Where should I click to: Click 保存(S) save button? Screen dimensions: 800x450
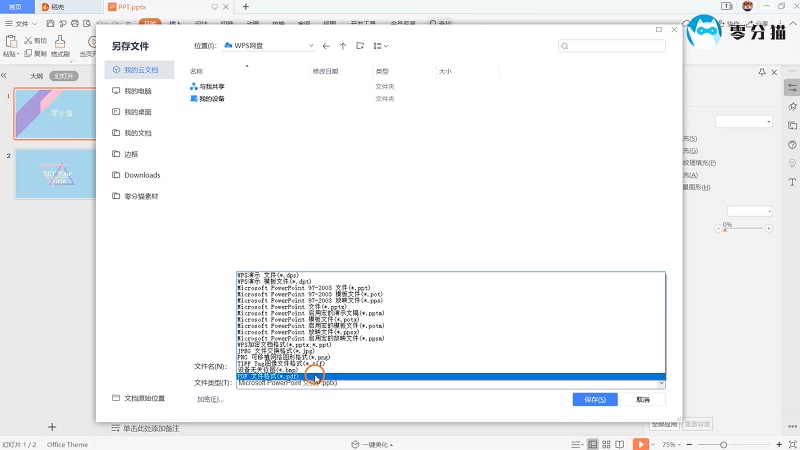[595, 399]
